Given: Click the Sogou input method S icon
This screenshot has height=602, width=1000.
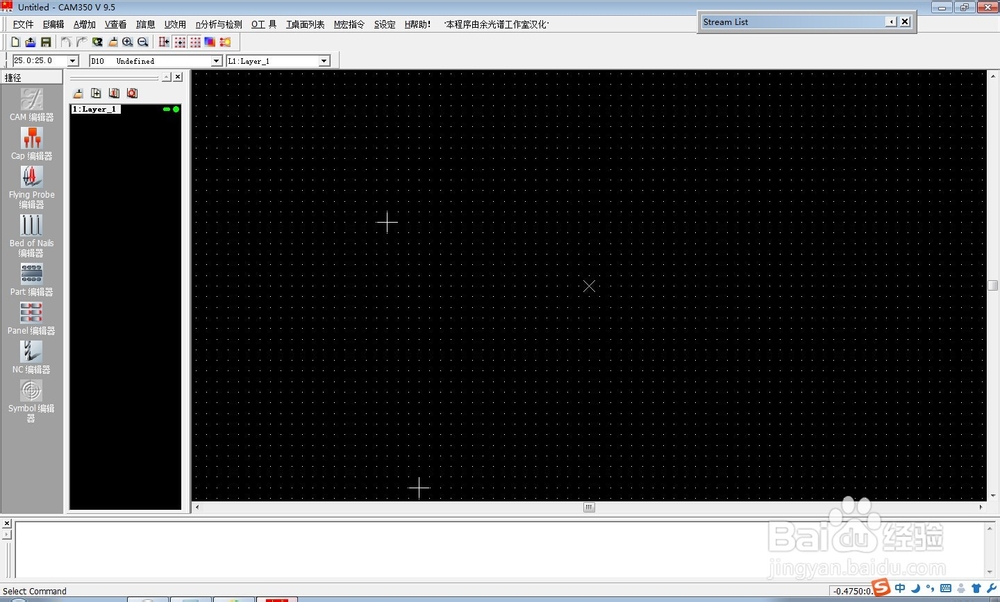Looking at the screenshot, I should 881,587.
